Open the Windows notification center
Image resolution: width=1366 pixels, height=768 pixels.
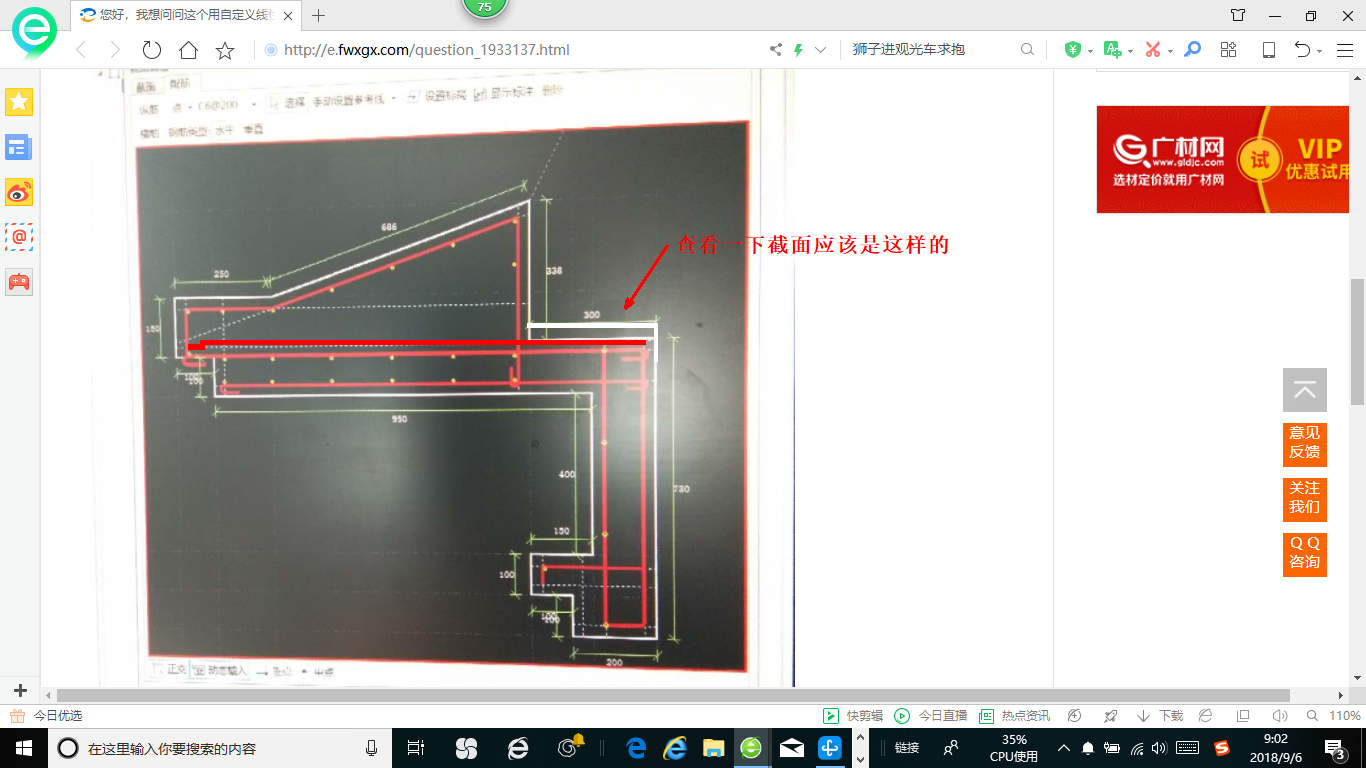click(x=1335, y=748)
